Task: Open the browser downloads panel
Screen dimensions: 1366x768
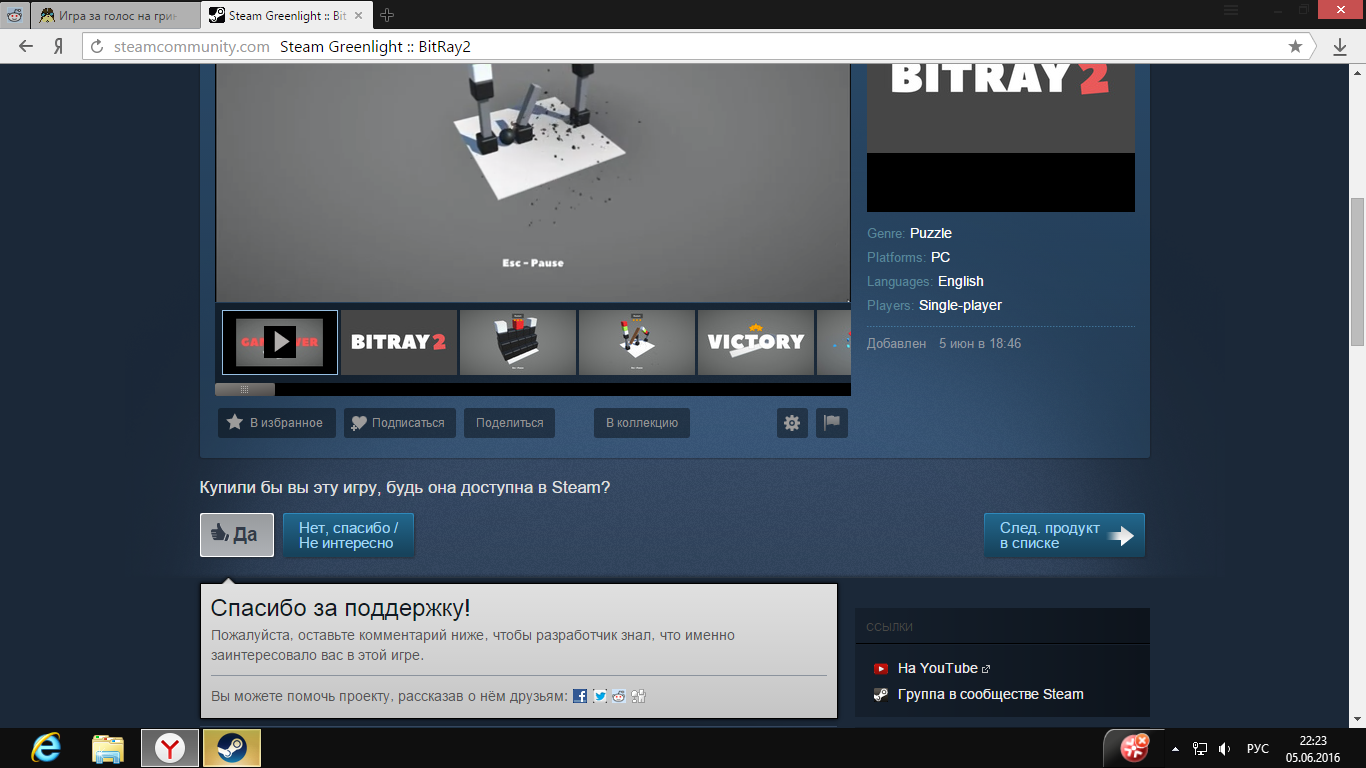Action: (x=1340, y=46)
